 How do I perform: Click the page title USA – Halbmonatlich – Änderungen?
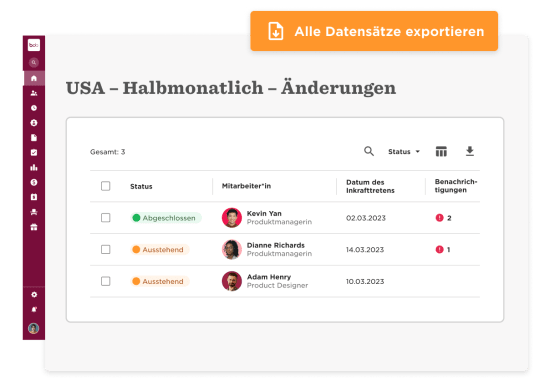pyautogui.click(x=231, y=88)
